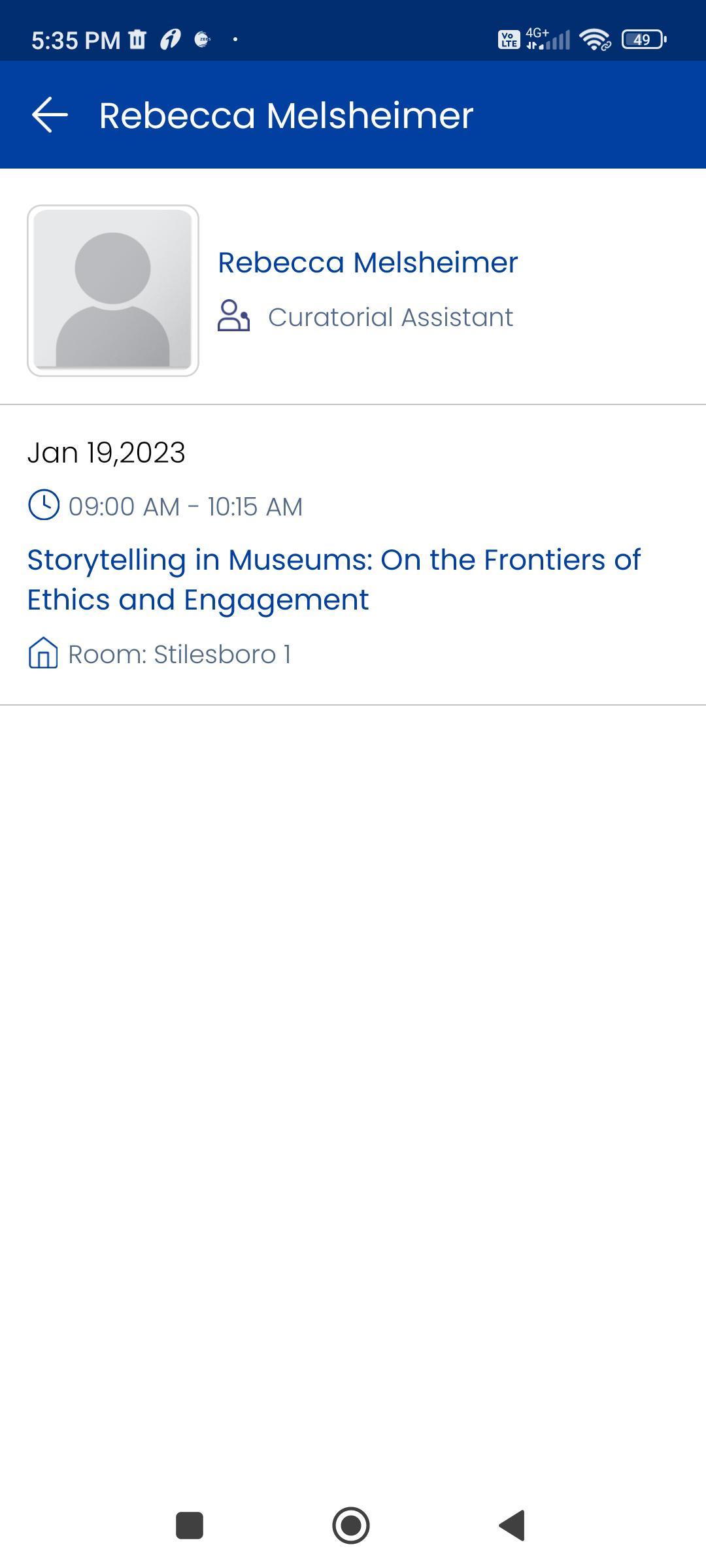This screenshot has height=1568, width=706.
Task: Click the clock icon beside session time
Action: tap(44, 505)
